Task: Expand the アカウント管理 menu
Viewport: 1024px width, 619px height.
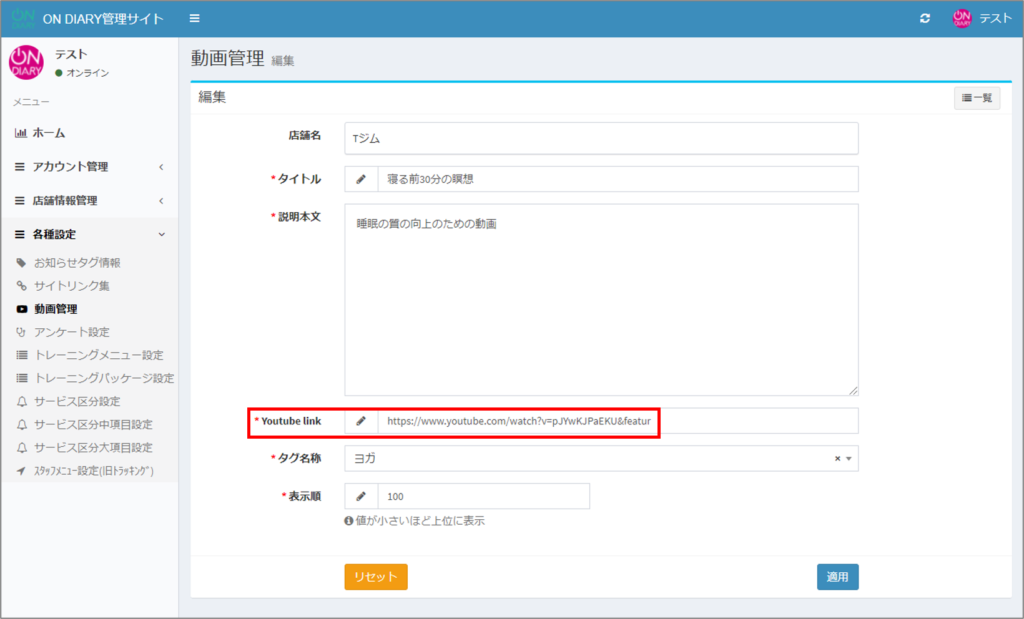Action: (88, 167)
